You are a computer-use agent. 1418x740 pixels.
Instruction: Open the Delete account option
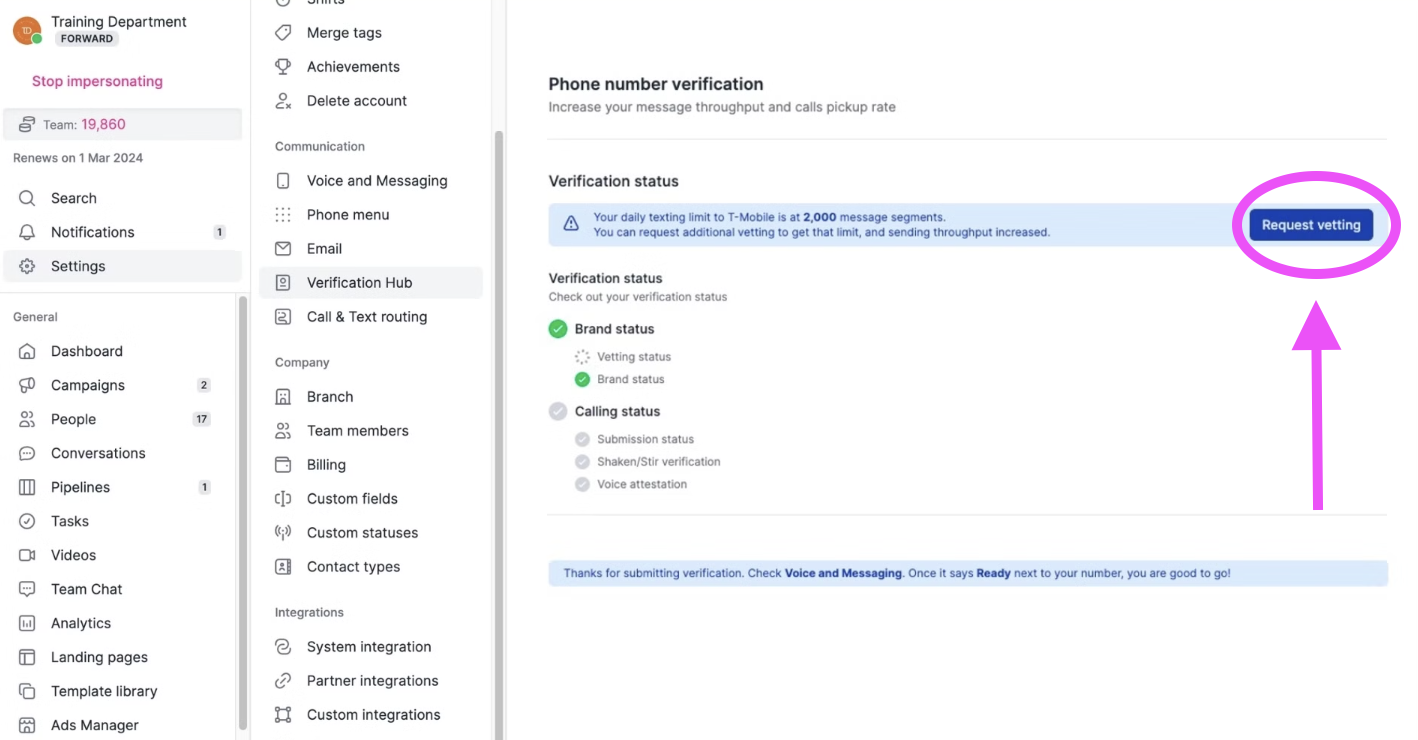(356, 100)
